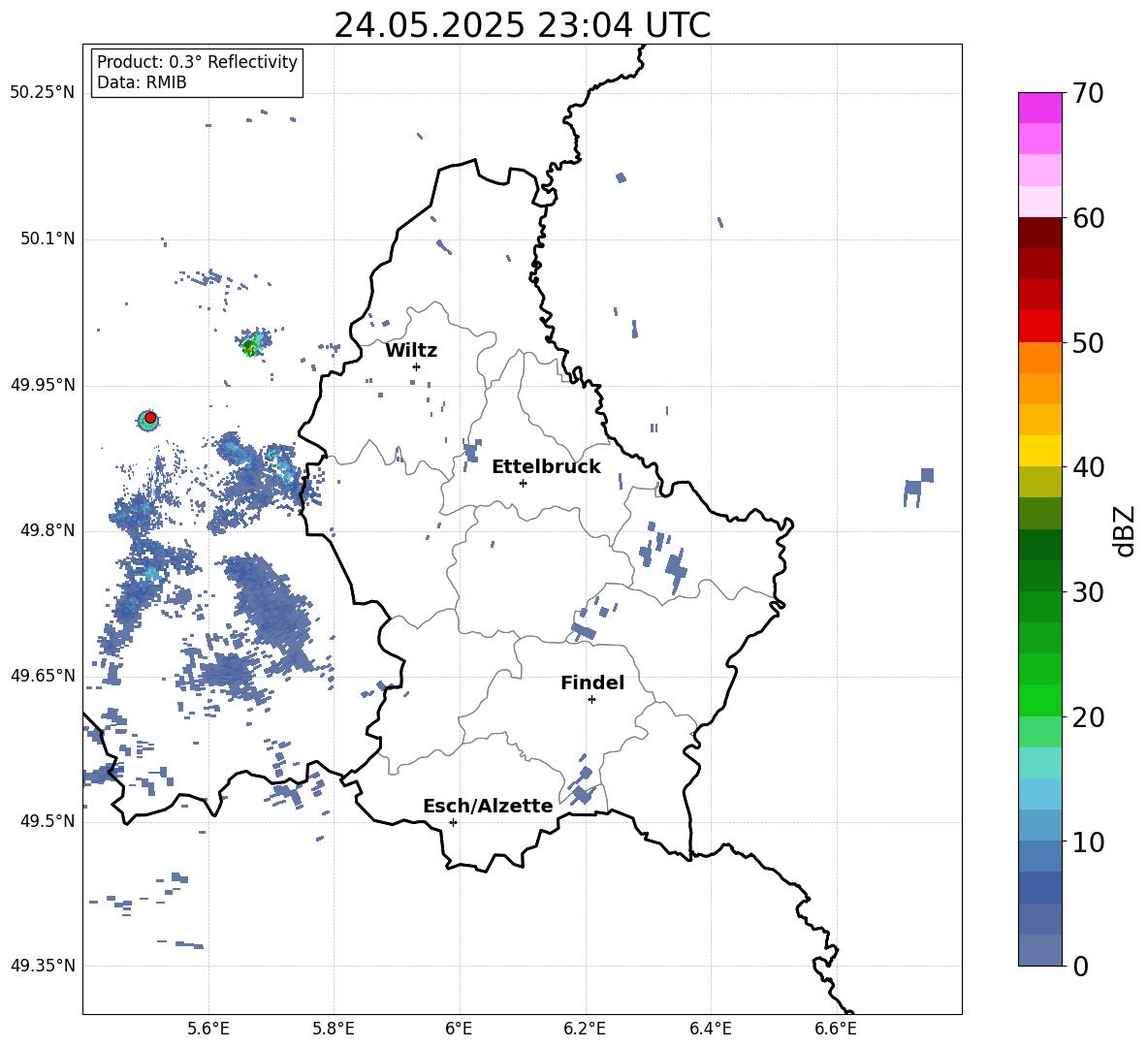The image size is (1148, 1048).
Task: Click the Esch/Alzette city label
Action: [488, 806]
